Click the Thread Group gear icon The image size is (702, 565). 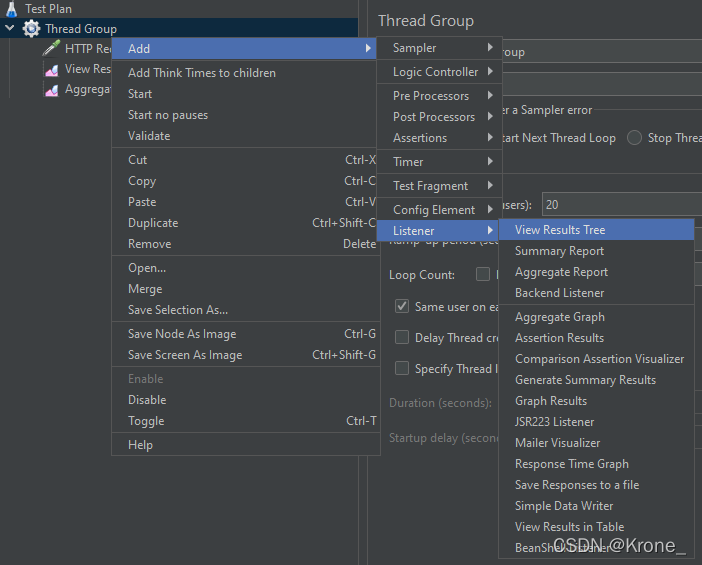click(31, 29)
